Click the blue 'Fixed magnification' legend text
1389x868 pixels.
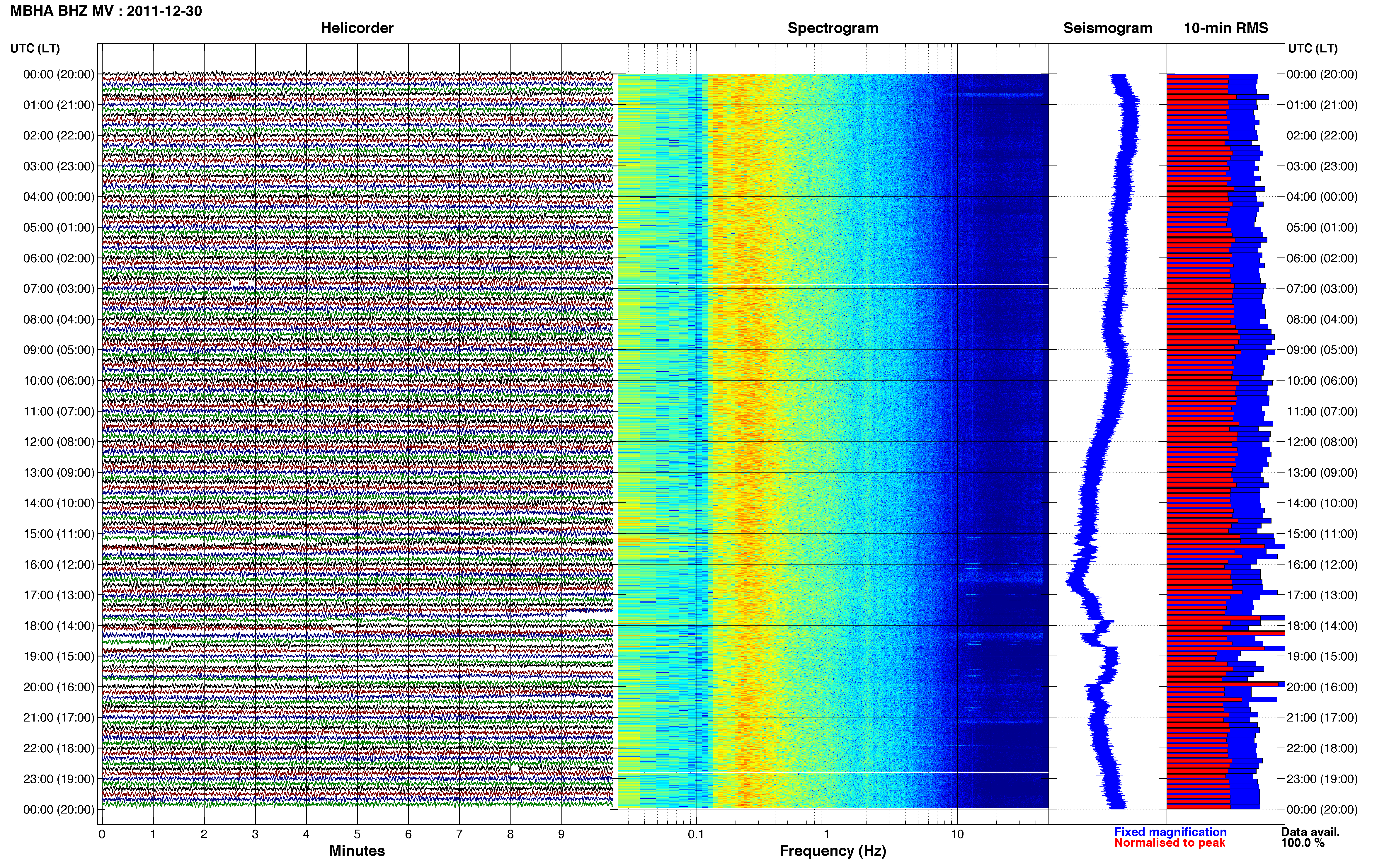(1170, 832)
